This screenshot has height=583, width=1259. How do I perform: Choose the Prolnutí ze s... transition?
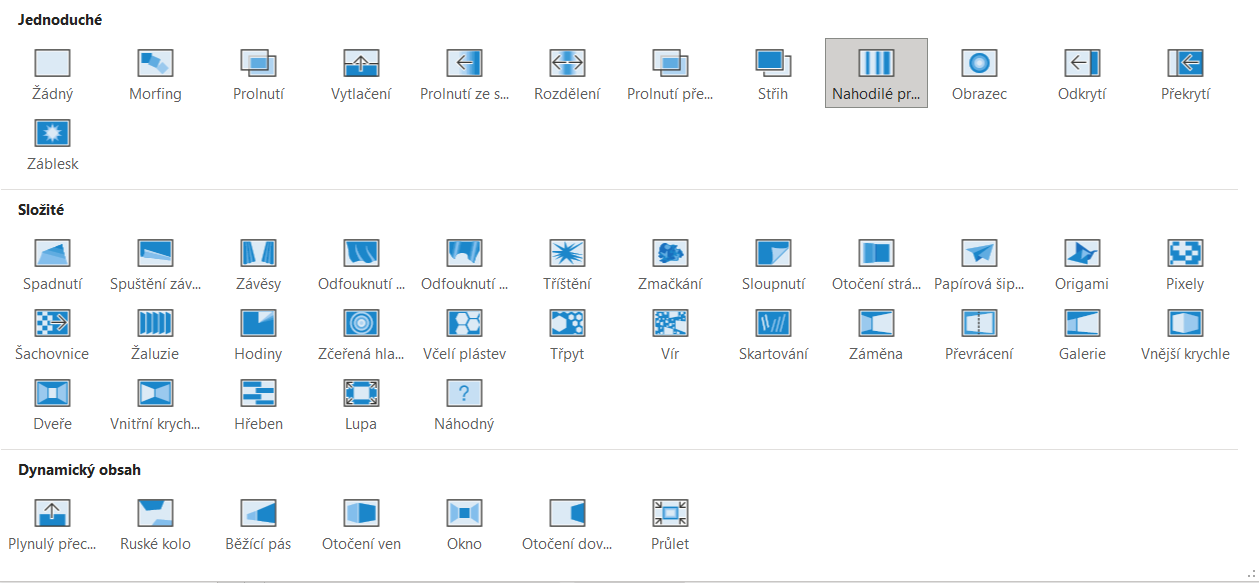point(464,73)
